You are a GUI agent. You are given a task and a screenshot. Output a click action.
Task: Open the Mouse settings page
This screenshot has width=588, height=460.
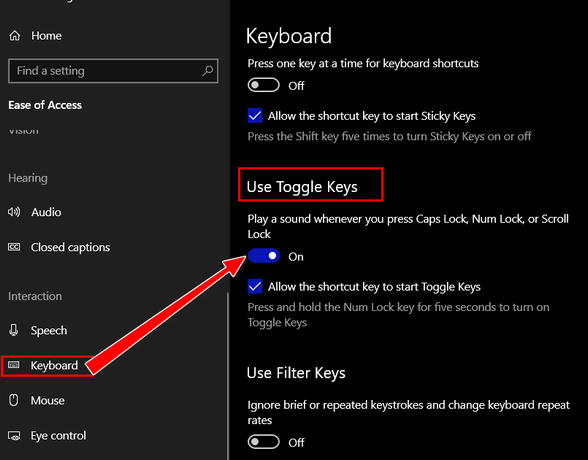pos(47,400)
